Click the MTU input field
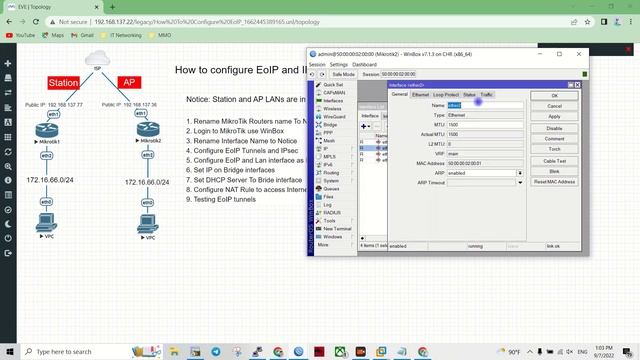This screenshot has height=360, width=640. pyautogui.click(x=485, y=124)
